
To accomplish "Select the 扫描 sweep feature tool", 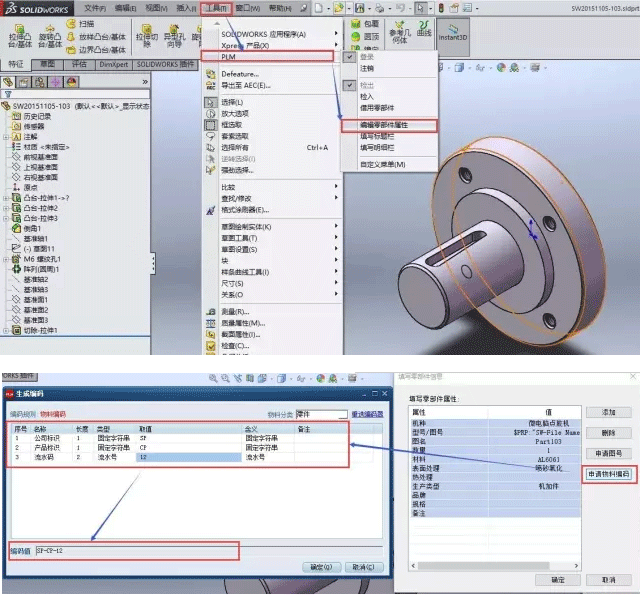I will click(x=84, y=22).
